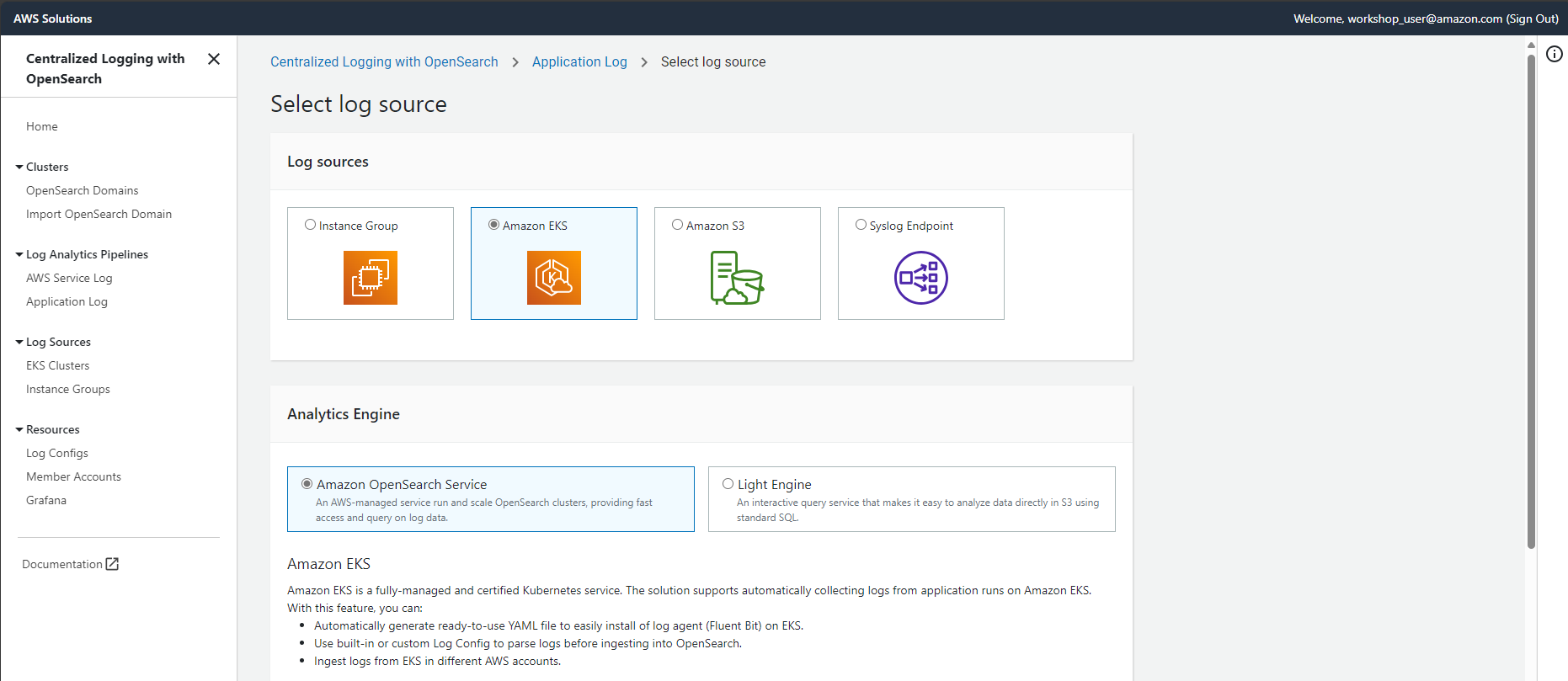Click the Instance Group chip icon
The width and height of the screenshot is (1568, 681).
(x=371, y=278)
